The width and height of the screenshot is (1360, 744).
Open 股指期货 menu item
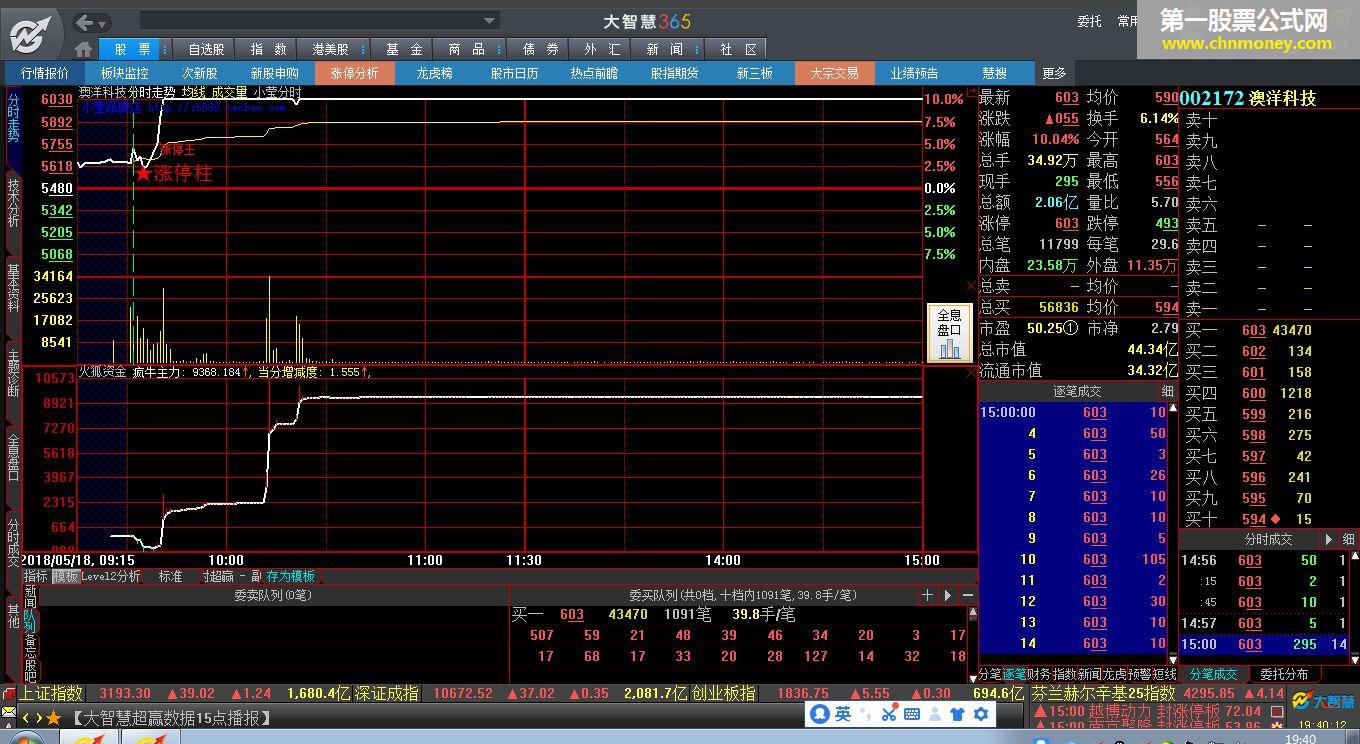(674, 73)
